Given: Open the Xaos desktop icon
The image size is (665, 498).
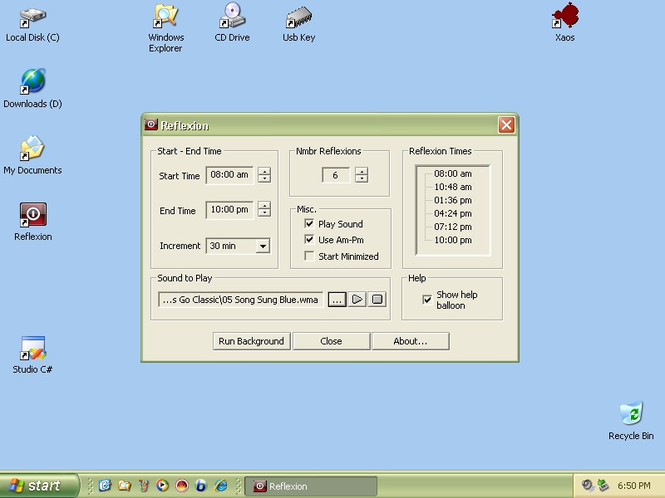Looking at the screenshot, I should [x=565, y=22].
